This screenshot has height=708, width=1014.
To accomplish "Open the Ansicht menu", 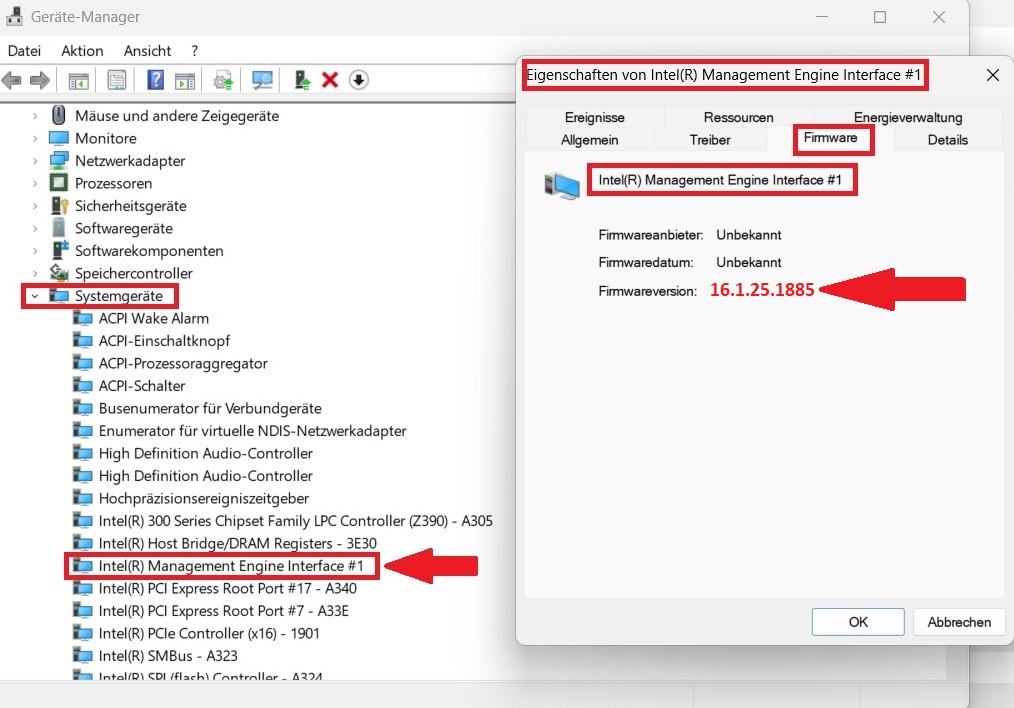I will coord(147,50).
